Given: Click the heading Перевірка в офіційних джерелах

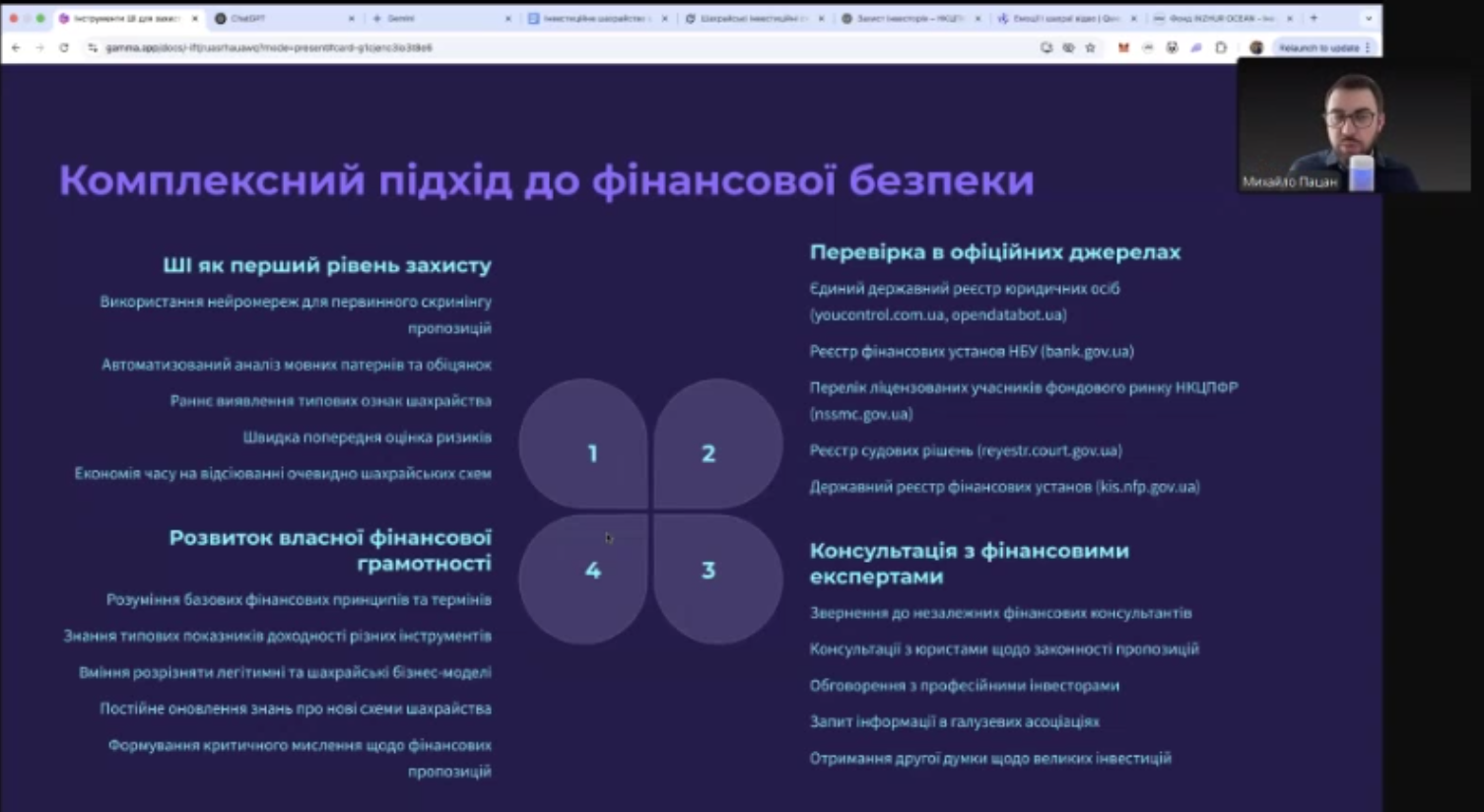Looking at the screenshot, I should coord(995,252).
